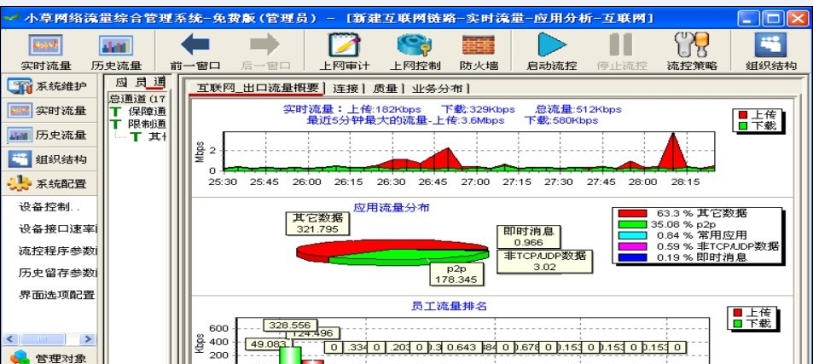The height and width of the screenshot is (364, 813).
Task: Select 系统配置 gear item in sidebar
Action: [49, 184]
